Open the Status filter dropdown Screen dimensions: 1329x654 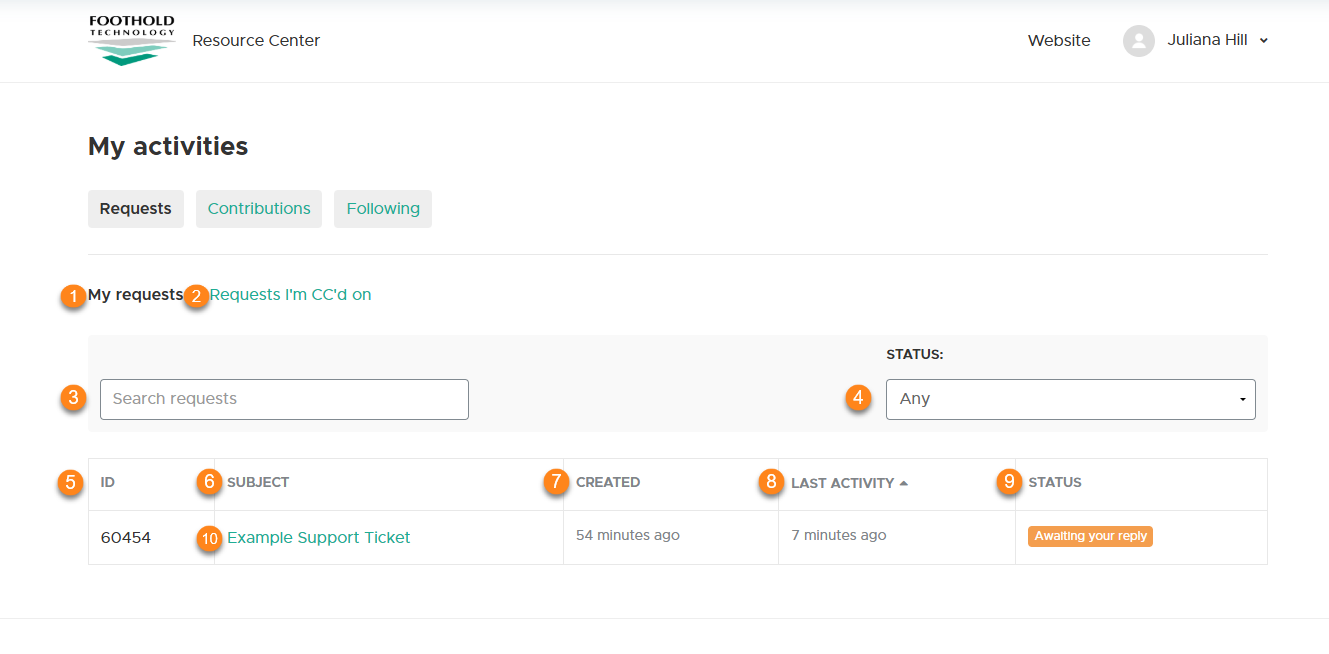(1070, 399)
